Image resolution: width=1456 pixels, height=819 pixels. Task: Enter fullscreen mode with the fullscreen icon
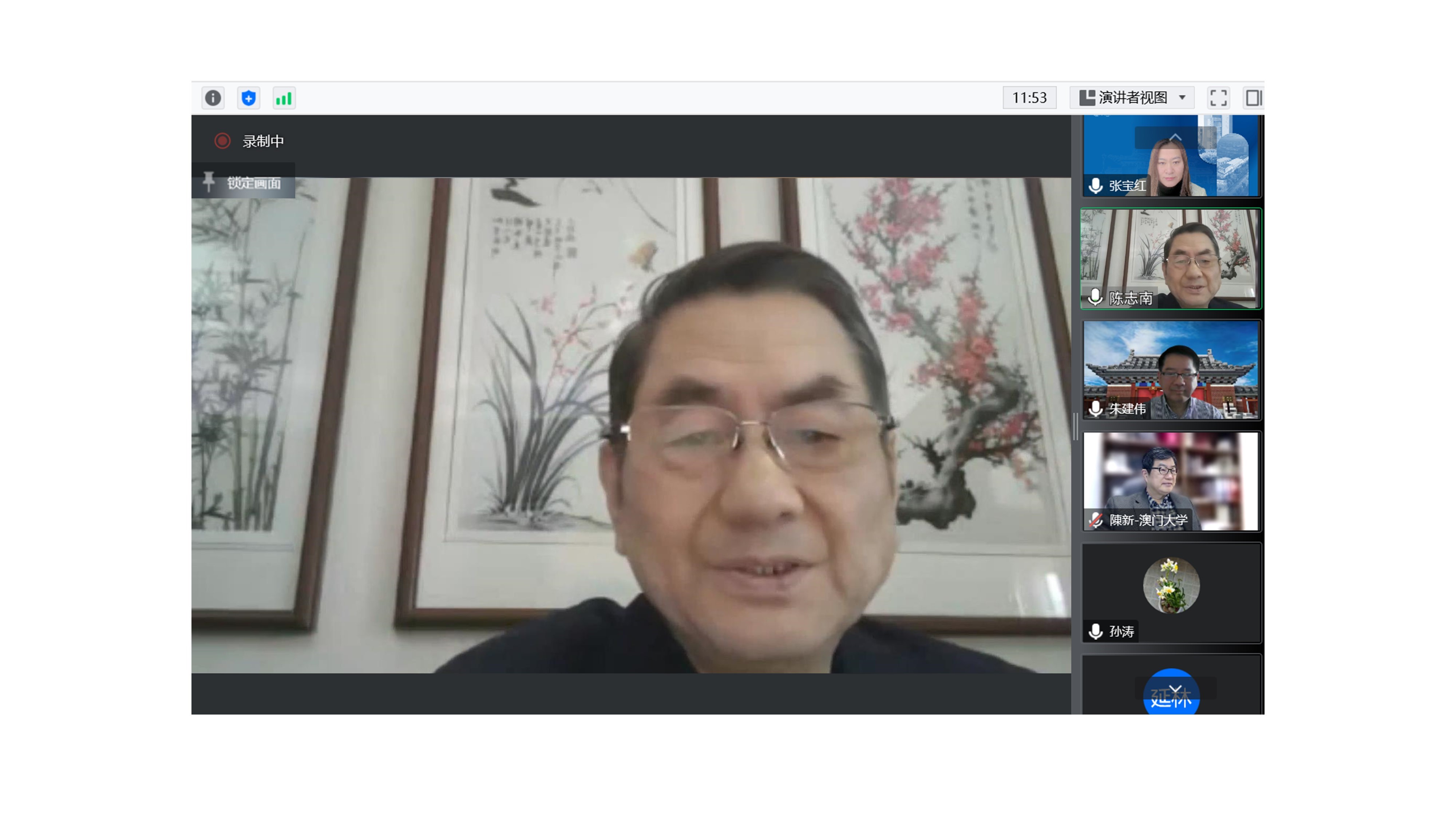(x=1218, y=98)
